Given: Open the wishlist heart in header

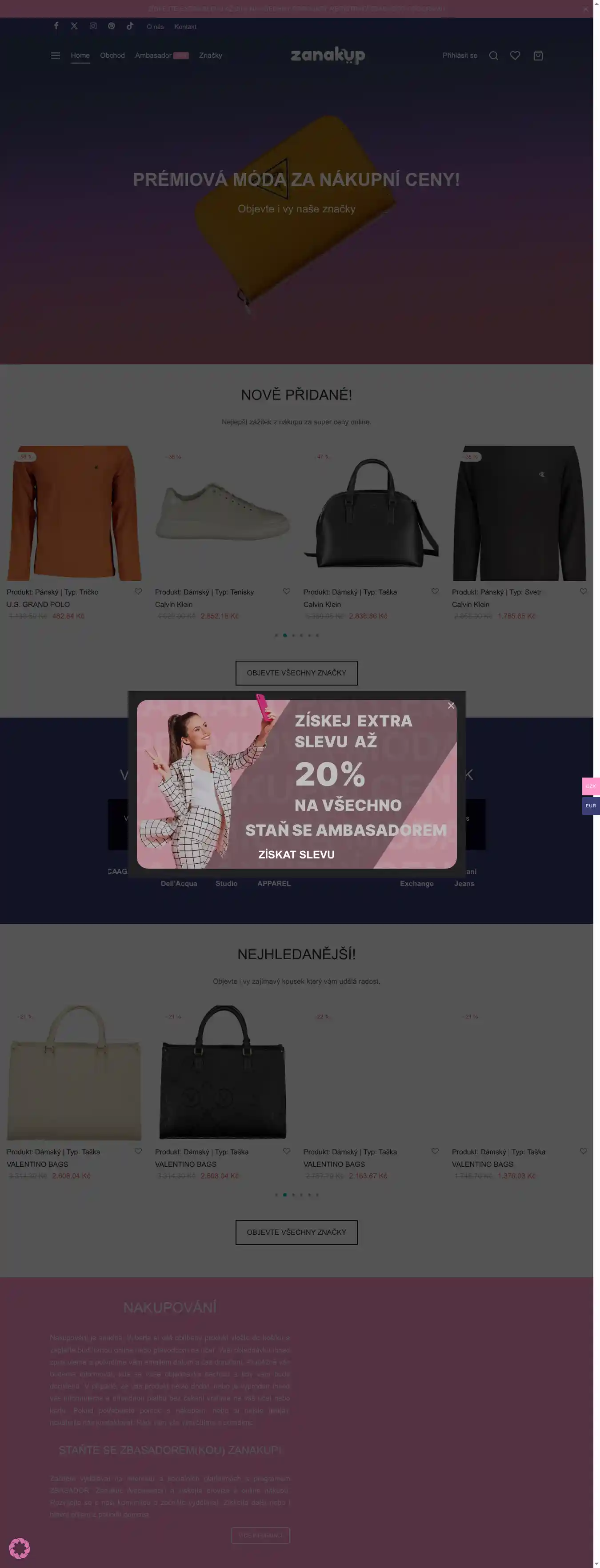Looking at the screenshot, I should tap(515, 56).
